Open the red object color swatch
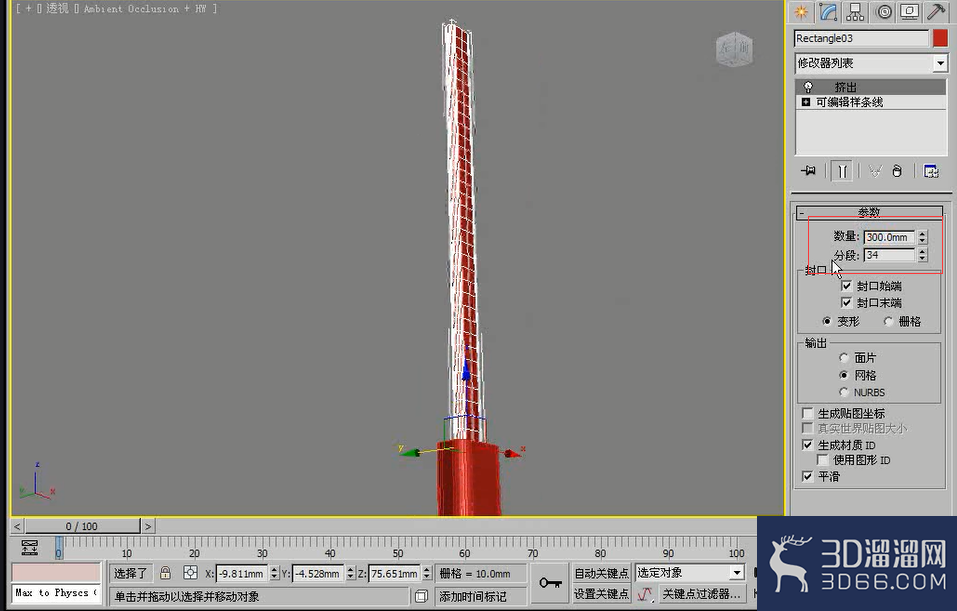 (940, 38)
